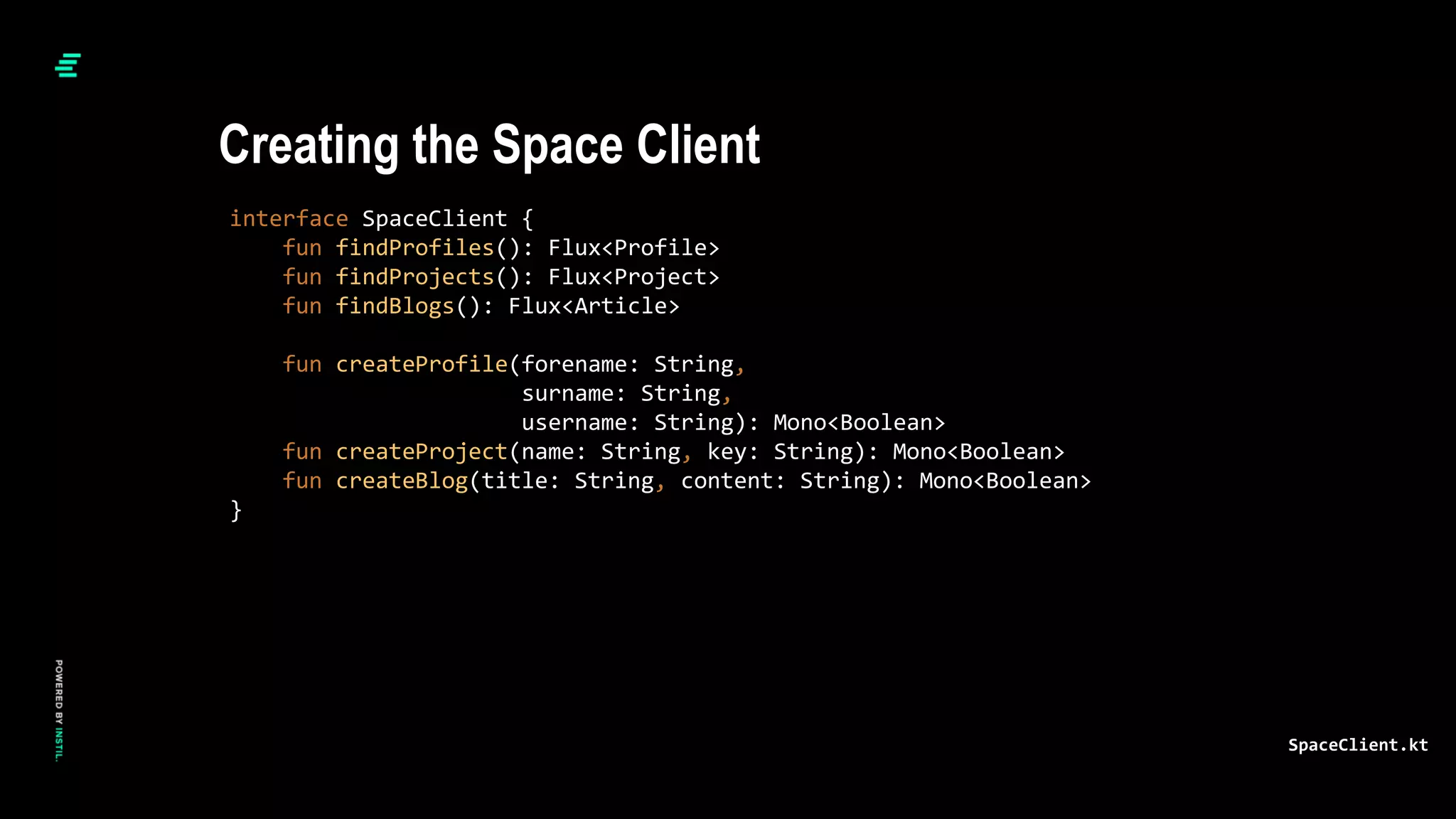This screenshot has height=819, width=1456.
Task: Click the 'forename: String' parameter
Action: (x=627, y=364)
